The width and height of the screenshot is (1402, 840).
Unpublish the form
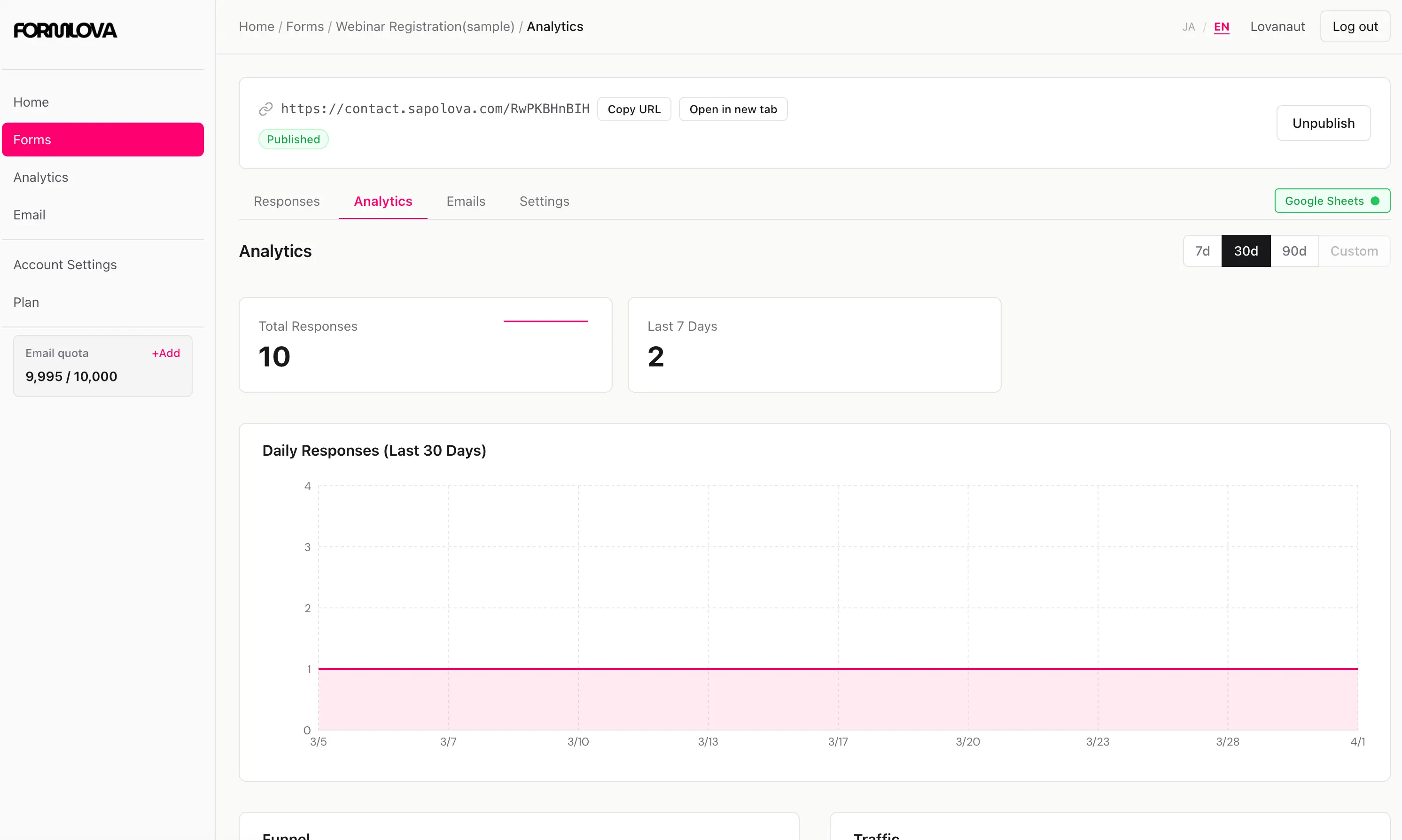click(x=1323, y=123)
